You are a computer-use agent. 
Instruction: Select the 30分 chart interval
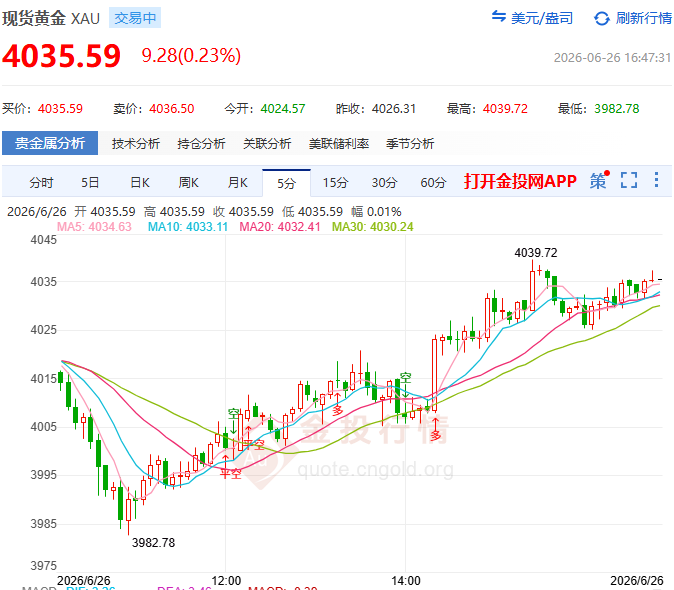[x=384, y=183]
